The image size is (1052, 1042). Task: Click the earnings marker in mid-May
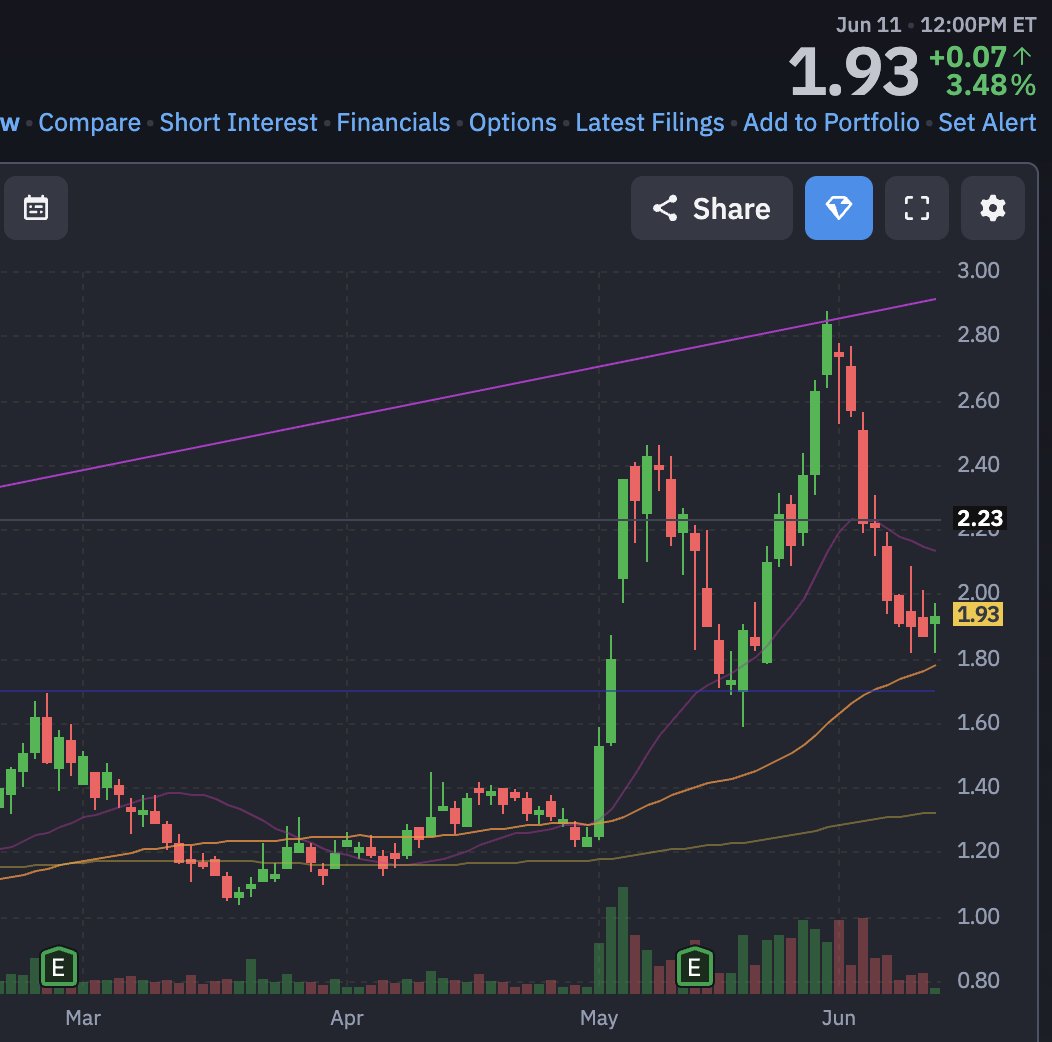click(694, 967)
